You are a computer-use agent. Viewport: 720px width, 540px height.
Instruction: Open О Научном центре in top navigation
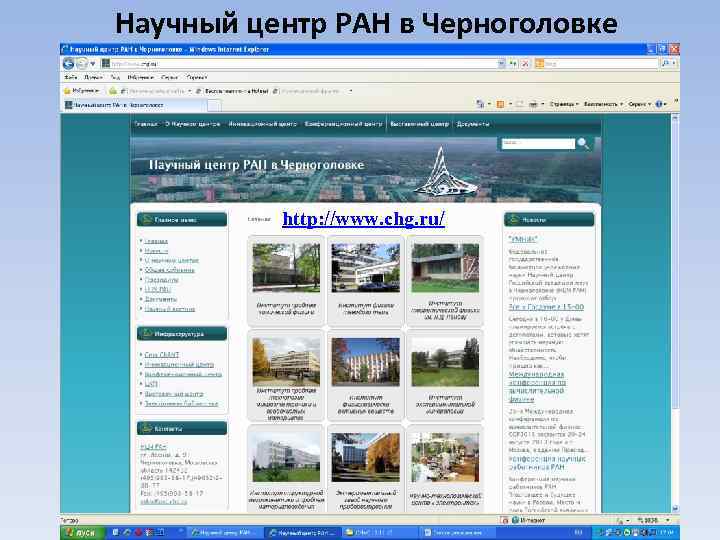tap(193, 124)
